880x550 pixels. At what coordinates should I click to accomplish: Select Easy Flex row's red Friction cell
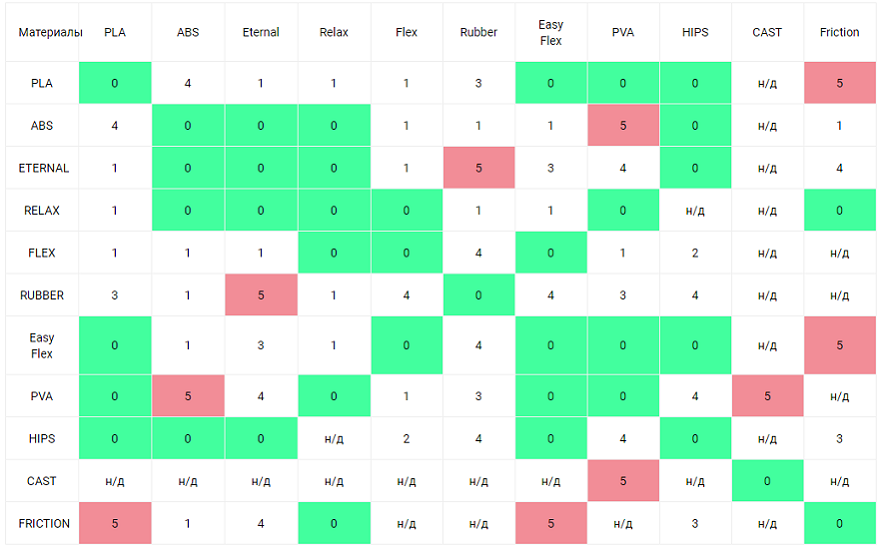pyautogui.click(x=839, y=345)
